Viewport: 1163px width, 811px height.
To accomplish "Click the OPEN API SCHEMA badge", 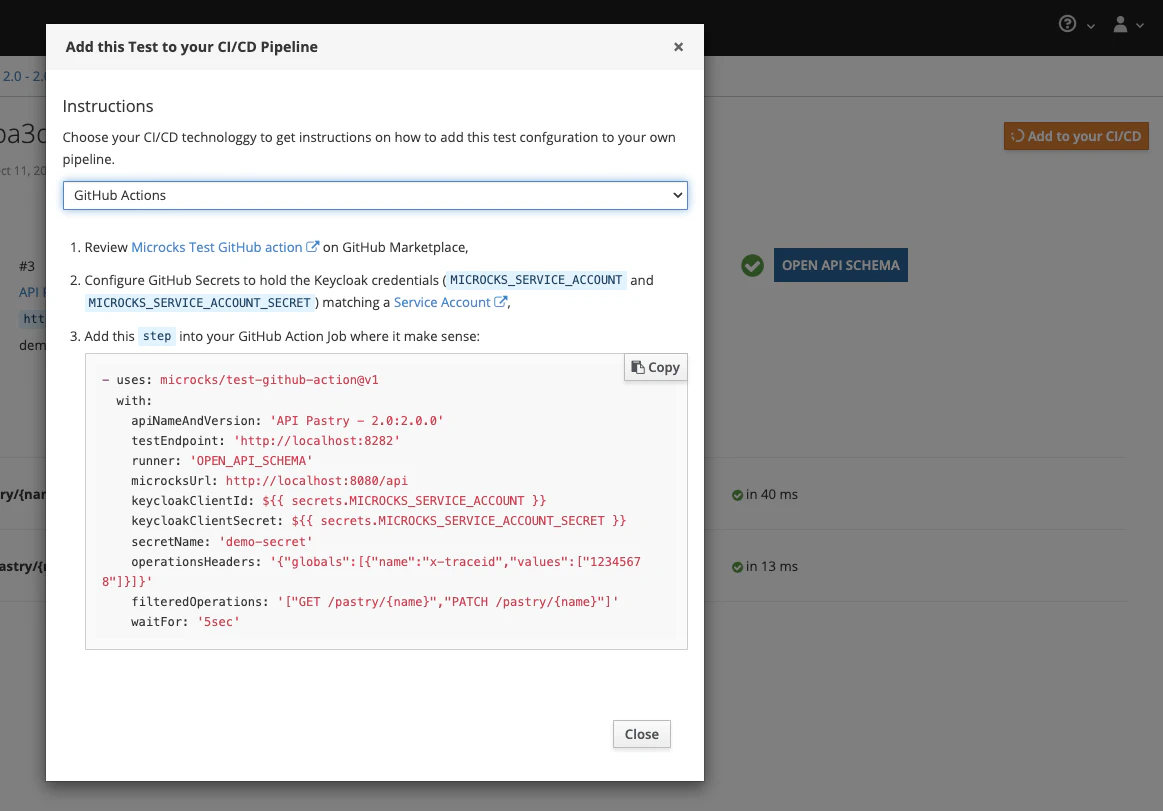I will (x=840, y=265).
